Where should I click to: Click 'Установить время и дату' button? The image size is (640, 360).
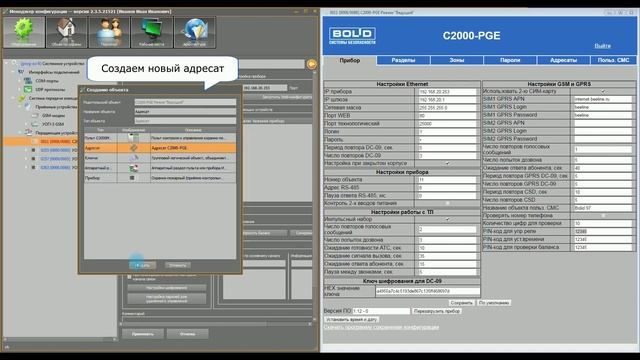[x=351, y=320]
